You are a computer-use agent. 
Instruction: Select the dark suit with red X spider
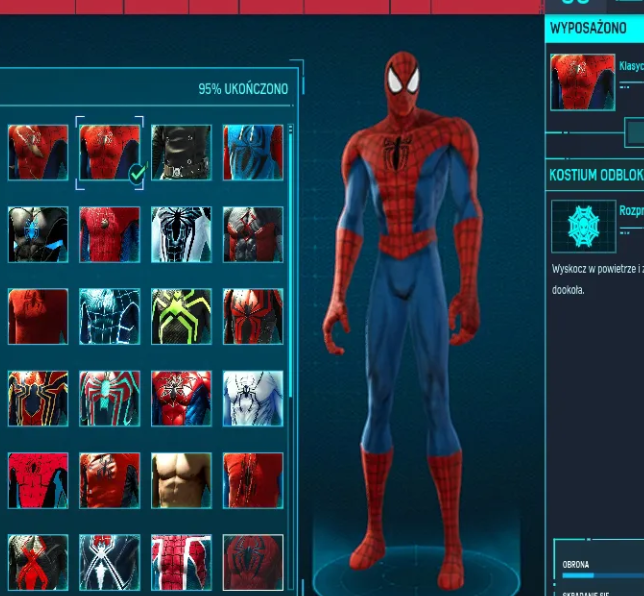tap(38, 562)
